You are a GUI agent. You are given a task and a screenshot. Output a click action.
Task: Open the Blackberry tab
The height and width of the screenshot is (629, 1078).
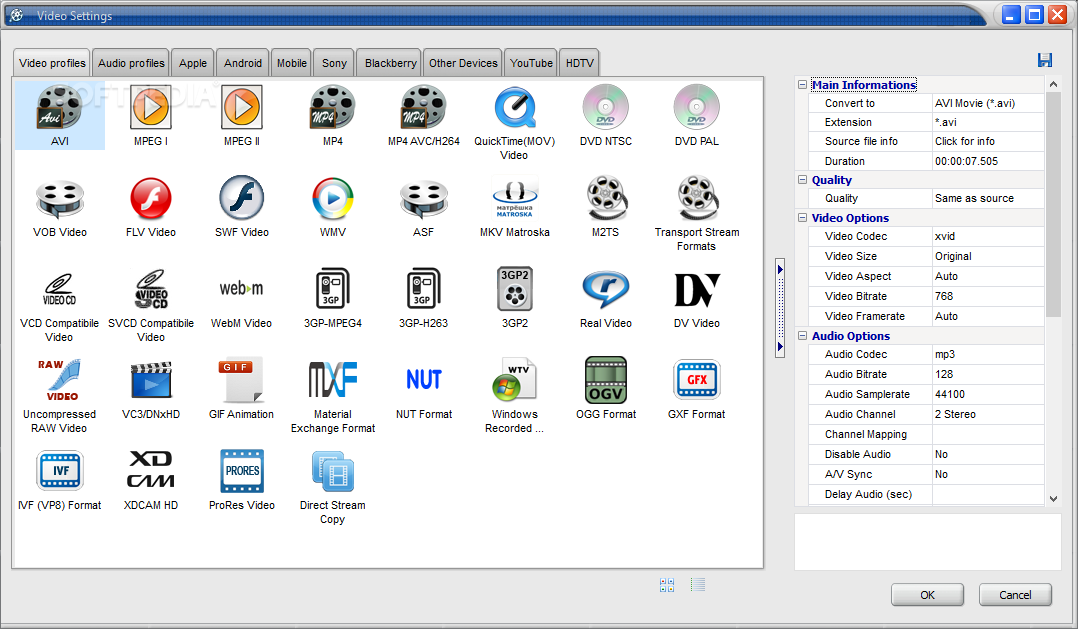click(390, 63)
